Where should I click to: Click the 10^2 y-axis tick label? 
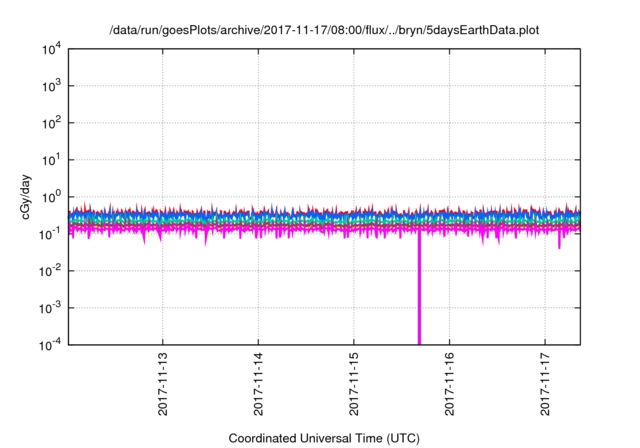[x=51, y=123]
